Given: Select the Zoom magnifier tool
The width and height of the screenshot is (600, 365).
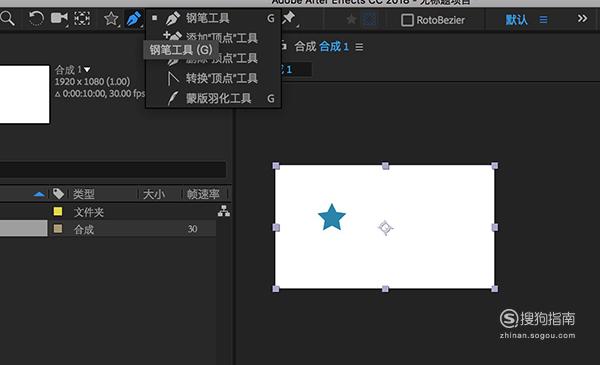Looking at the screenshot, I should tap(7, 18).
